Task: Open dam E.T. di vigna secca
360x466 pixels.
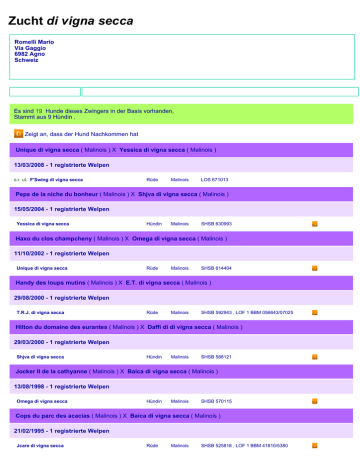Action: point(153,283)
